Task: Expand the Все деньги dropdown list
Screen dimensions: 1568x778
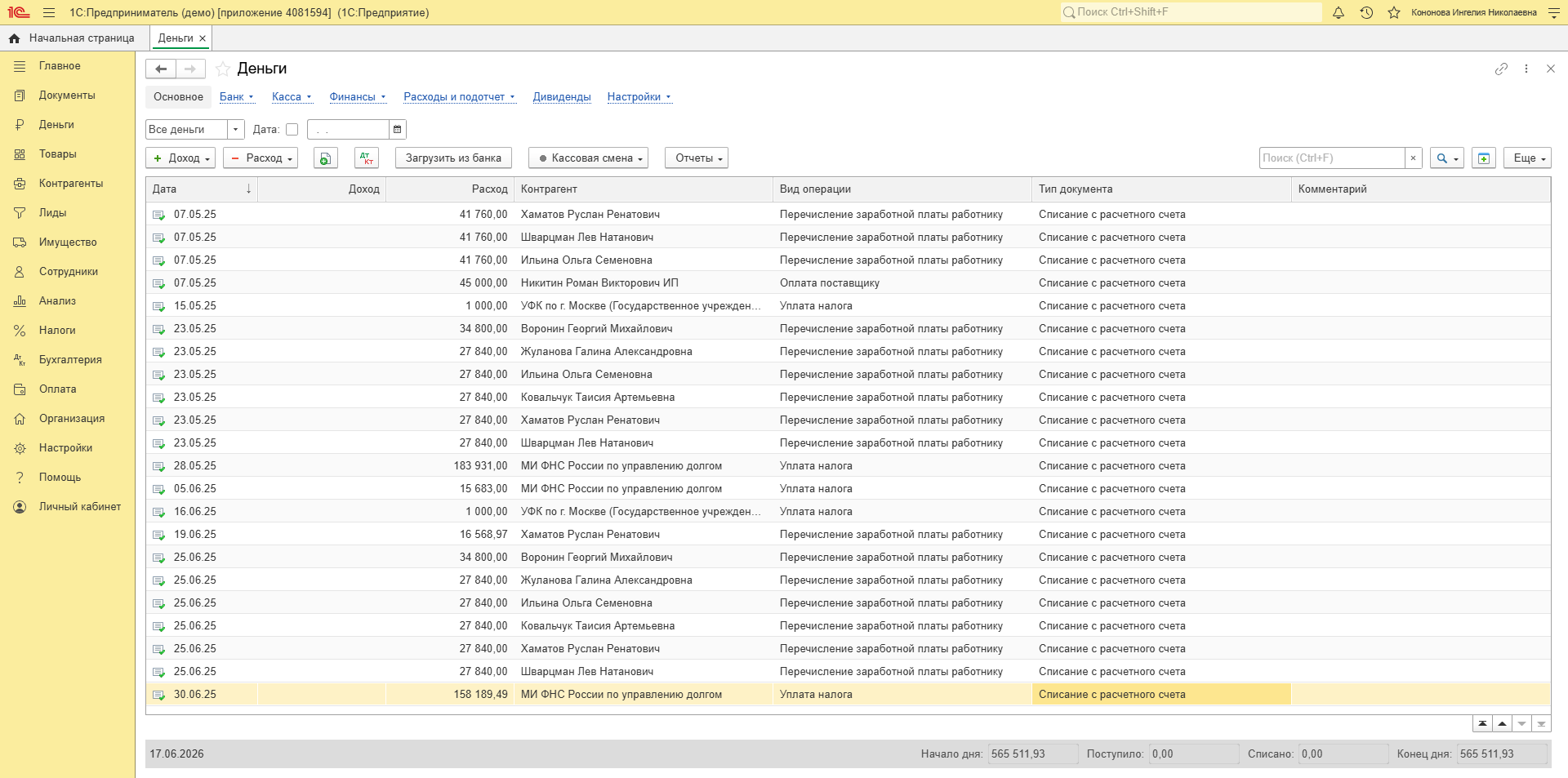Action: [x=235, y=129]
